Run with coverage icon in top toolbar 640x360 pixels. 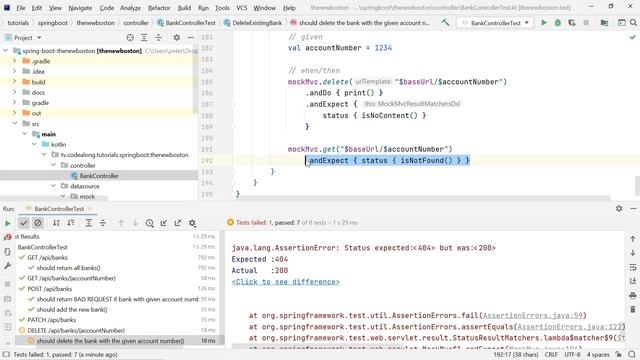tap(572, 23)
